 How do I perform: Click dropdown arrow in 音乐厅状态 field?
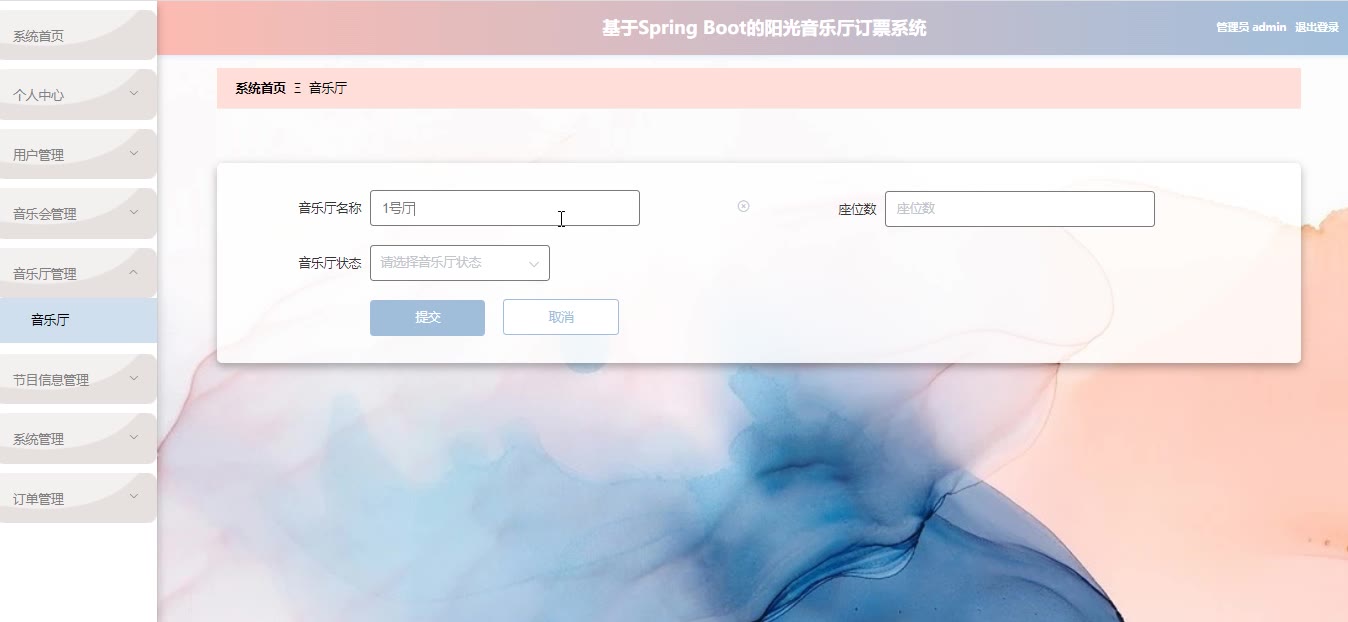pyautogui.click(x=534, y=264)
